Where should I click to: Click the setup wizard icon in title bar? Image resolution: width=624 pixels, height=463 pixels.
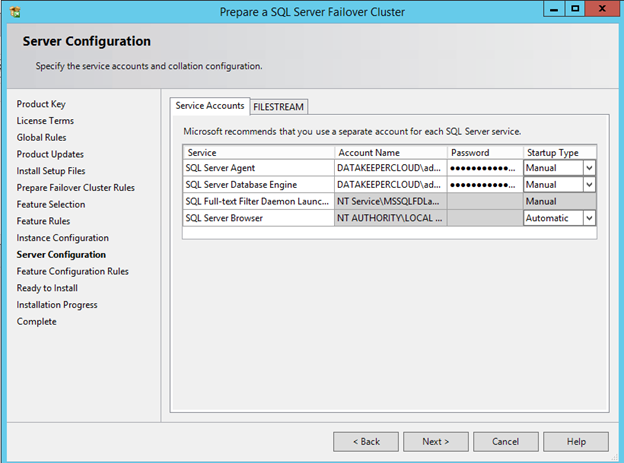click(x=12, y=11)
